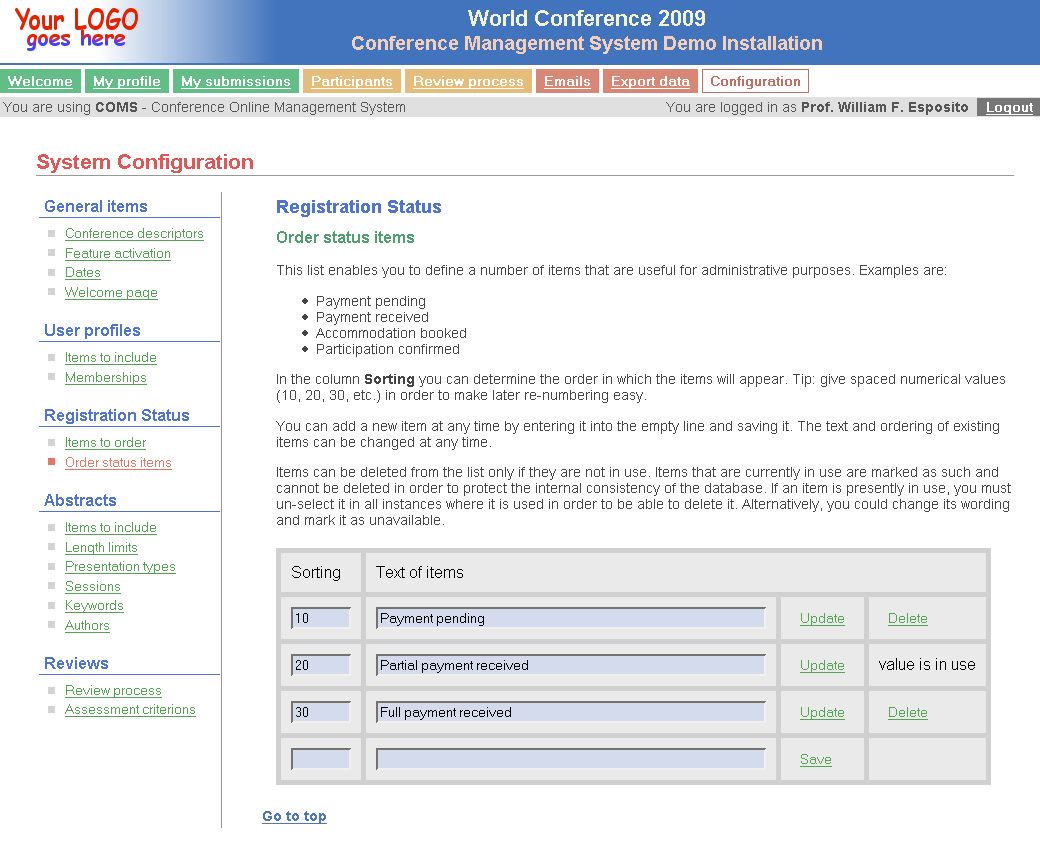Open the Sessions link
This screenshot has width=1040, height=858.
tap(93, 586)
